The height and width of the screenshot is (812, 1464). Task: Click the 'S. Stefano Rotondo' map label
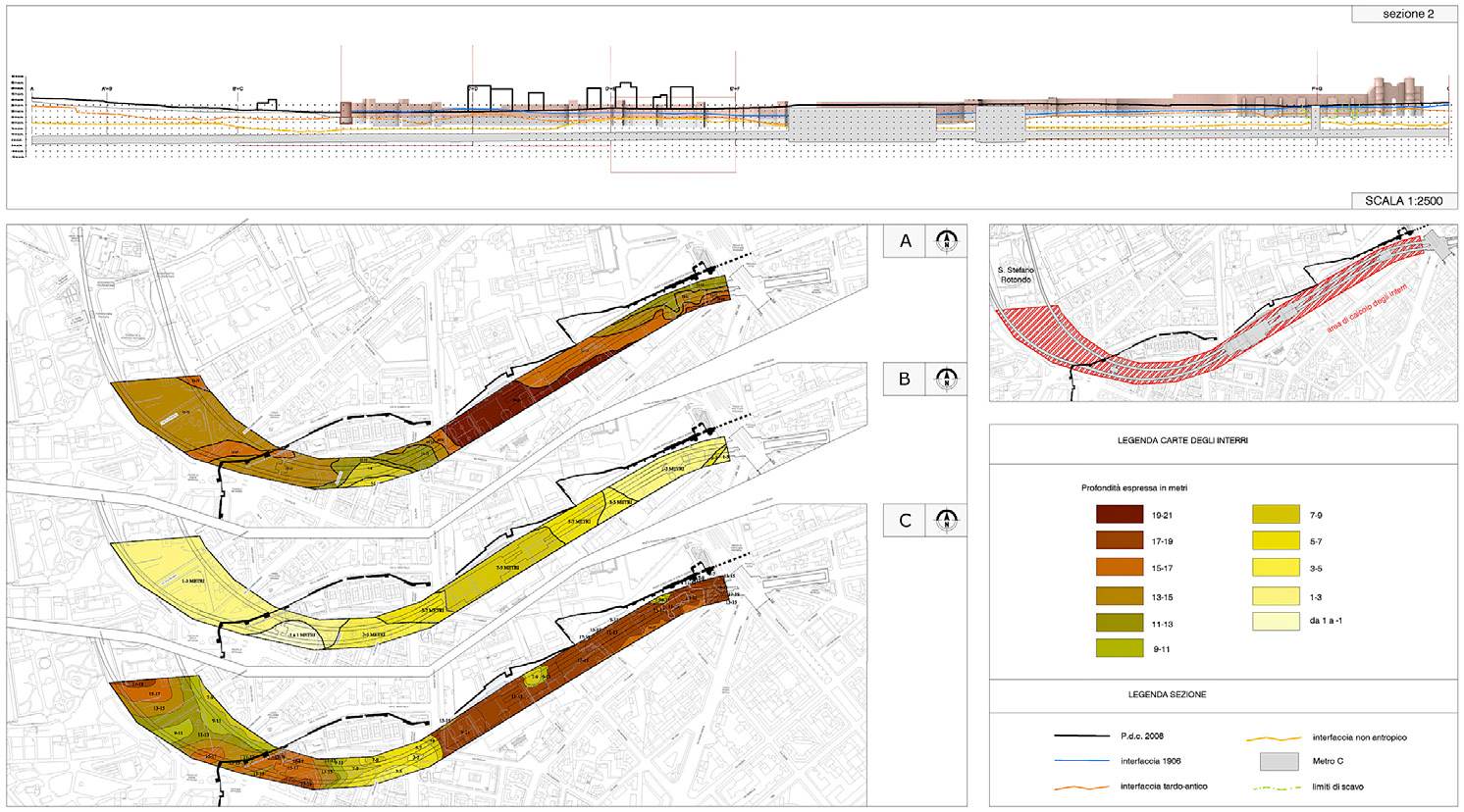(x=1016, y=276)
